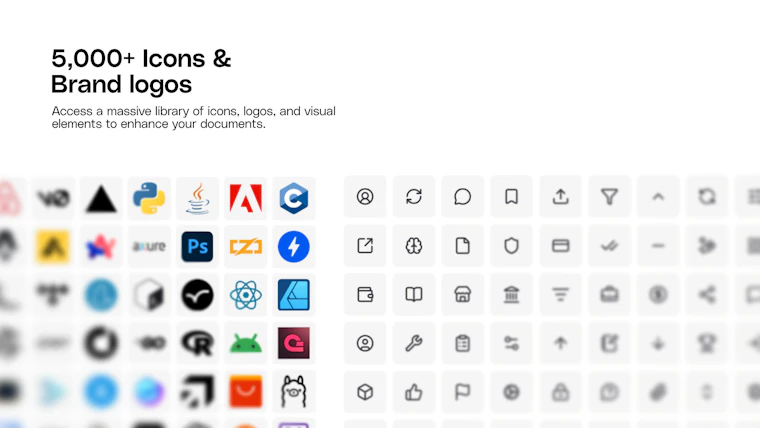Image resolution: width=760 pixels, height=428 pixels.
Task: Select the brain icon
Action: [x=414, y=246]
